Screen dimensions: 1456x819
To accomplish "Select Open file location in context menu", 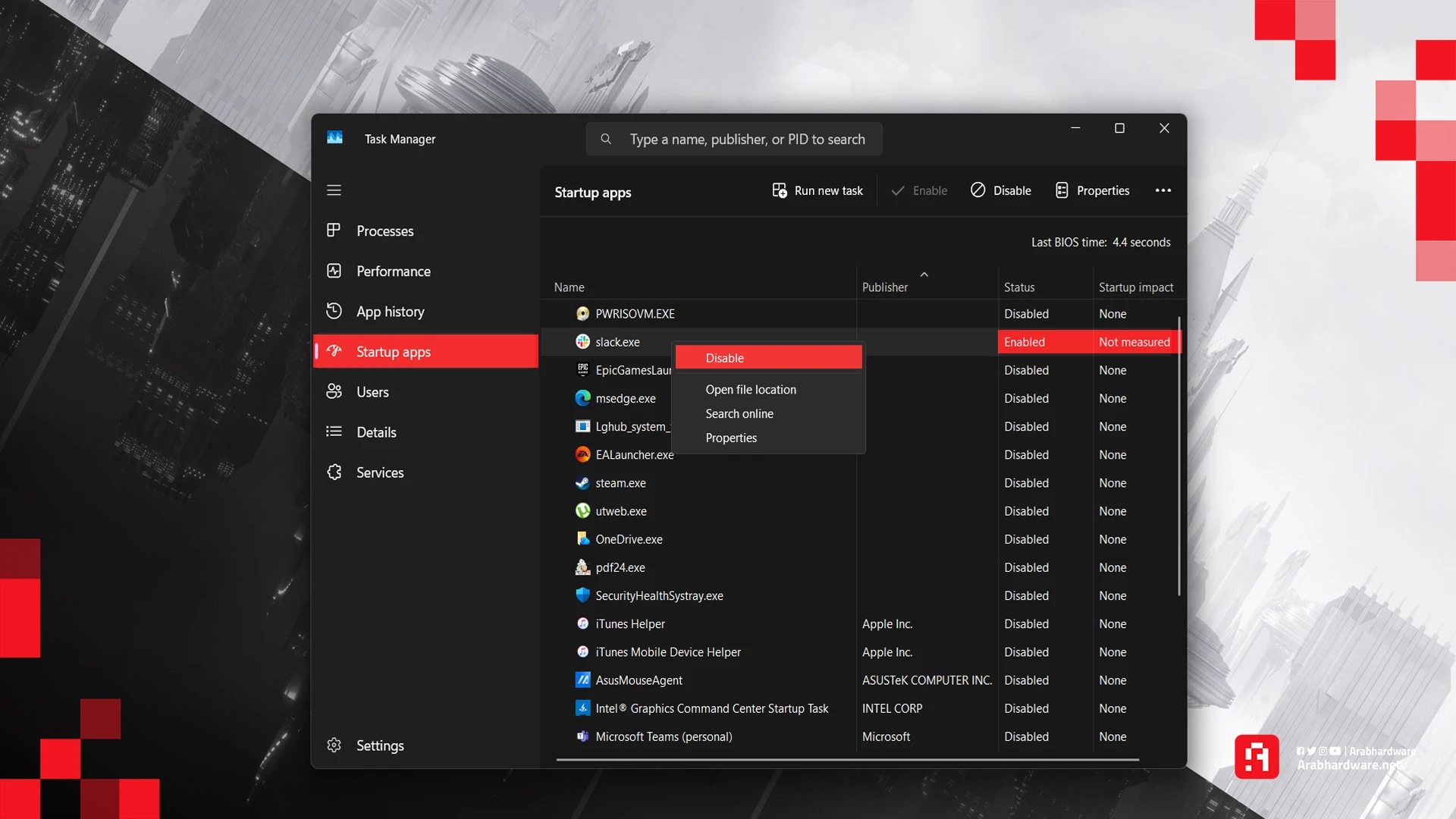I will (750, 390).
